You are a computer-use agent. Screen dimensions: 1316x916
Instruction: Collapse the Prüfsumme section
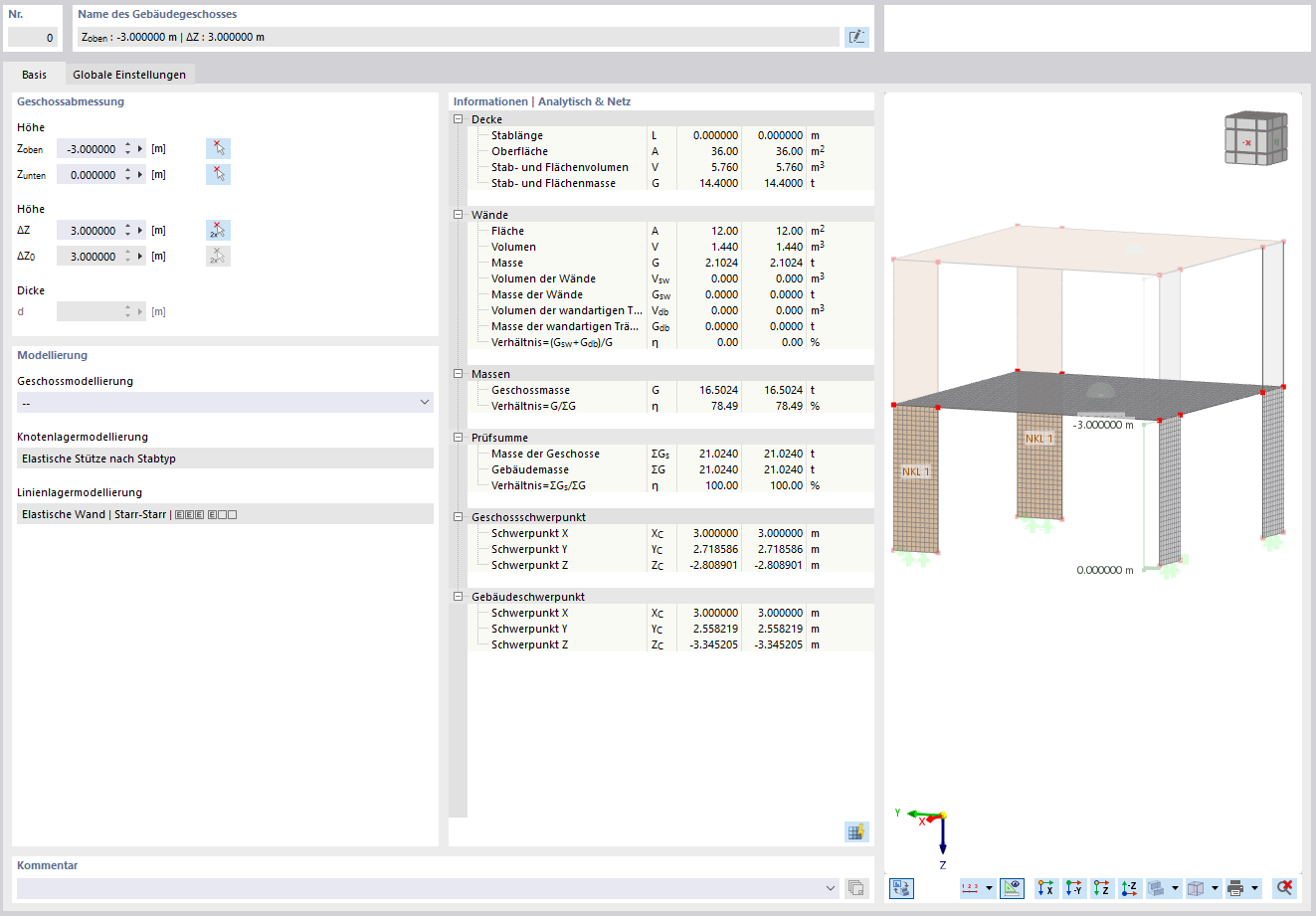click(459, 438)
